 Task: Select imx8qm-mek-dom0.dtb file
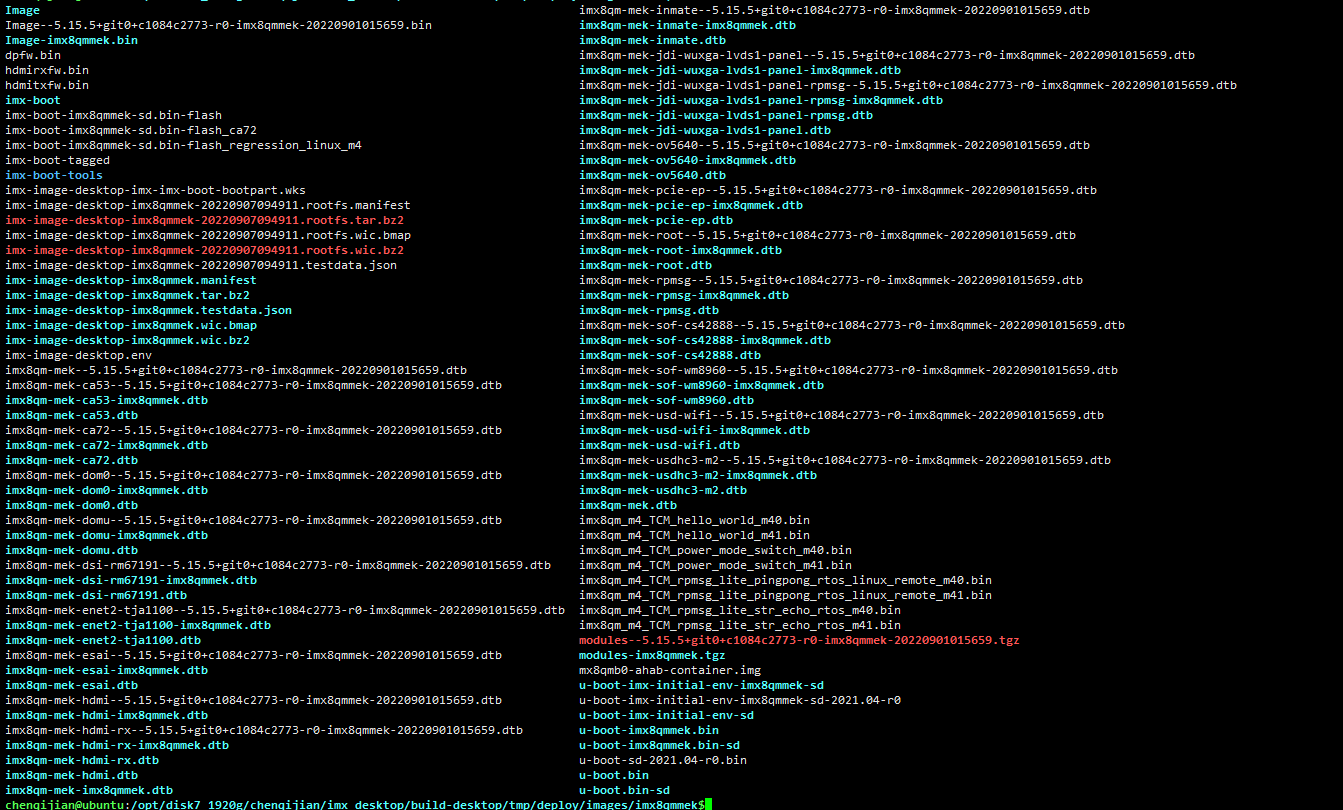[x=72, y=505]
